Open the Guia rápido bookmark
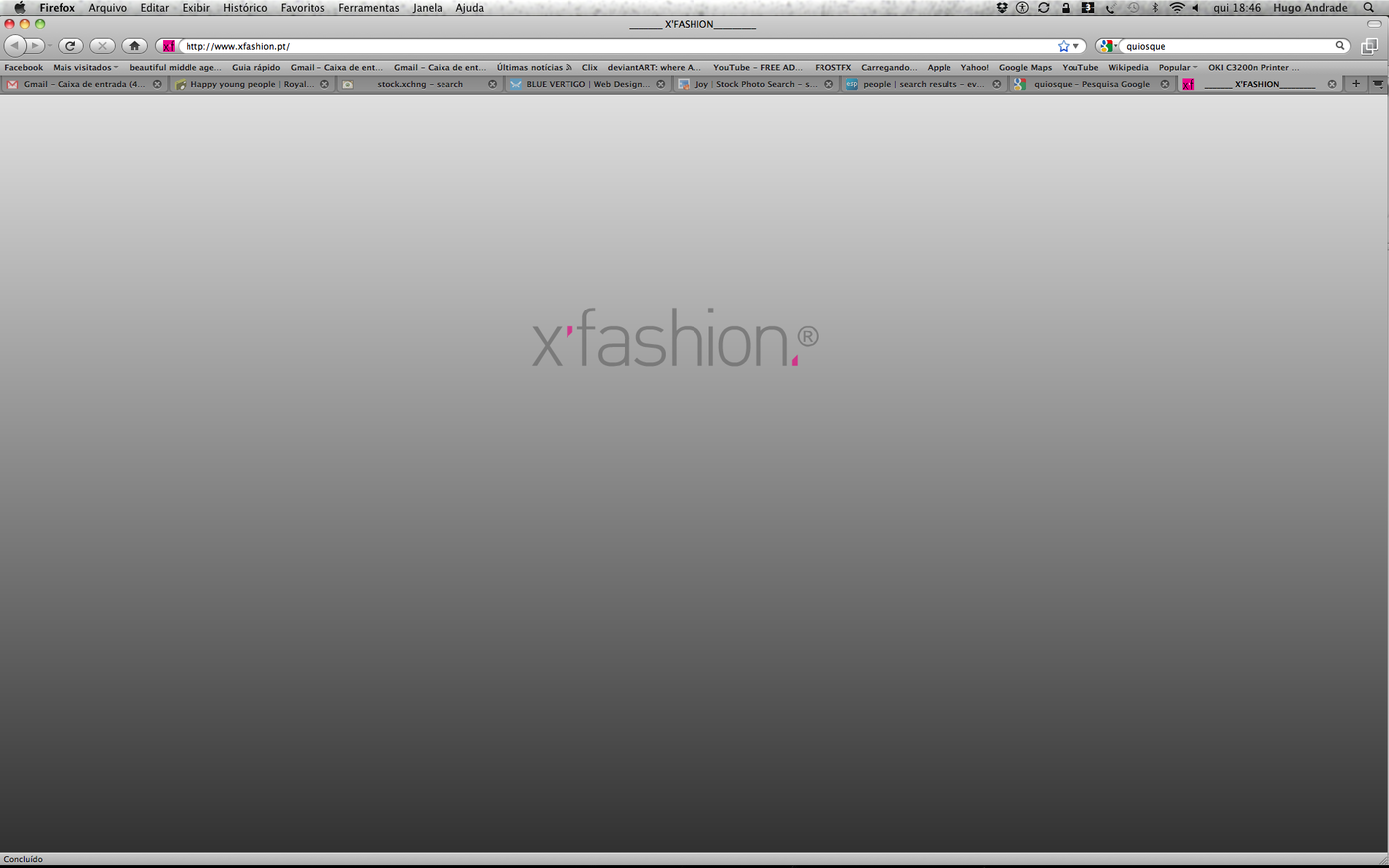Viewport: 1389px width, 868px height. [x=256, y=68]
